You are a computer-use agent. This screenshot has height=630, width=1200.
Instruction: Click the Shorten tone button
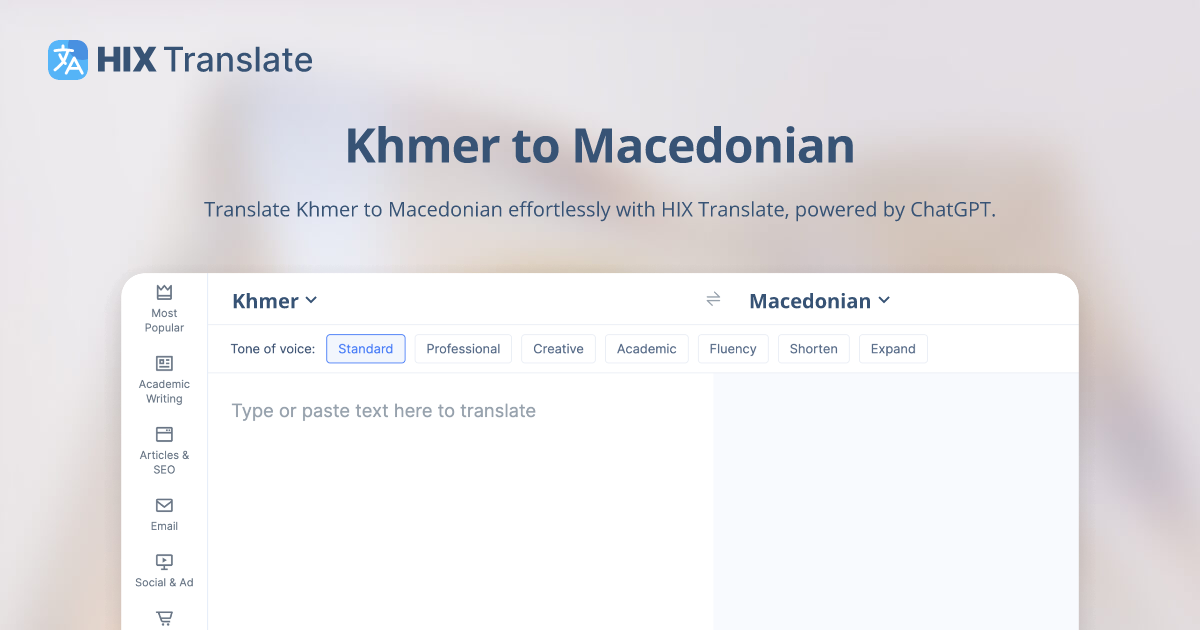click(813, 348)
